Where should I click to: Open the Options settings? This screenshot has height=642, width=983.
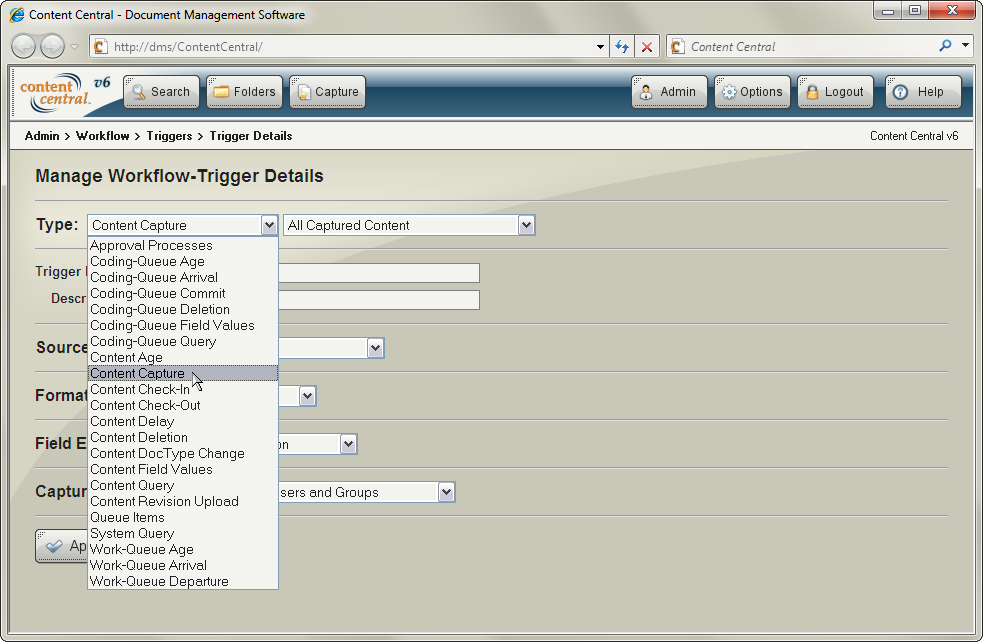752,92
